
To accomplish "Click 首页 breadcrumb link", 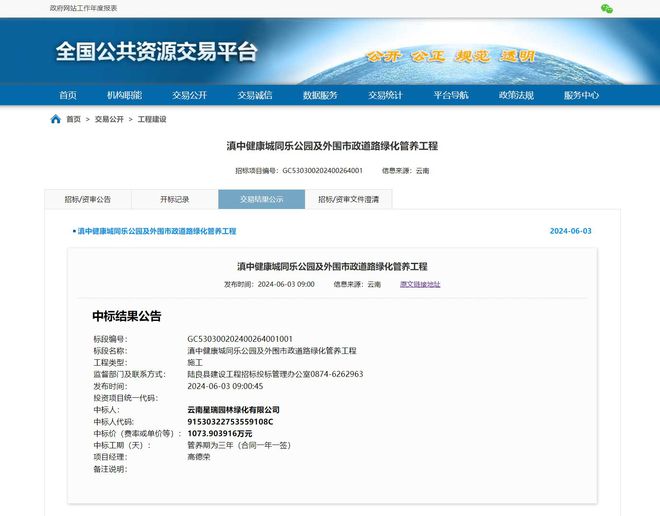I will click(x=73, y=119).
